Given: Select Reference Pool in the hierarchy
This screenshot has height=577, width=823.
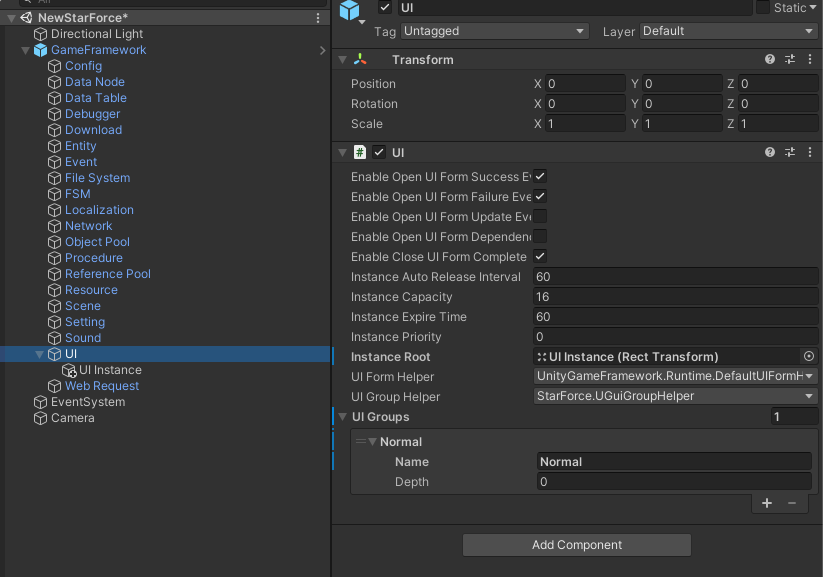Looking at the screenshot, I should 108,274.
